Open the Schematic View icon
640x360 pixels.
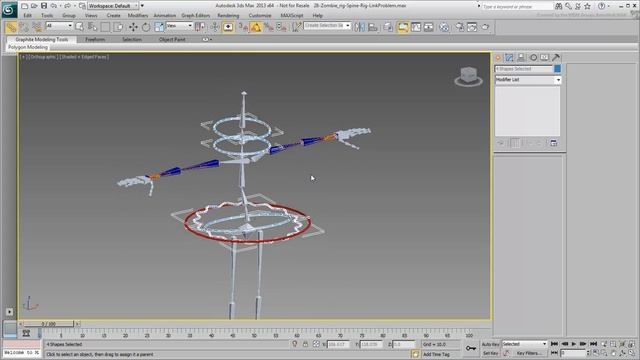click(429, 27)
